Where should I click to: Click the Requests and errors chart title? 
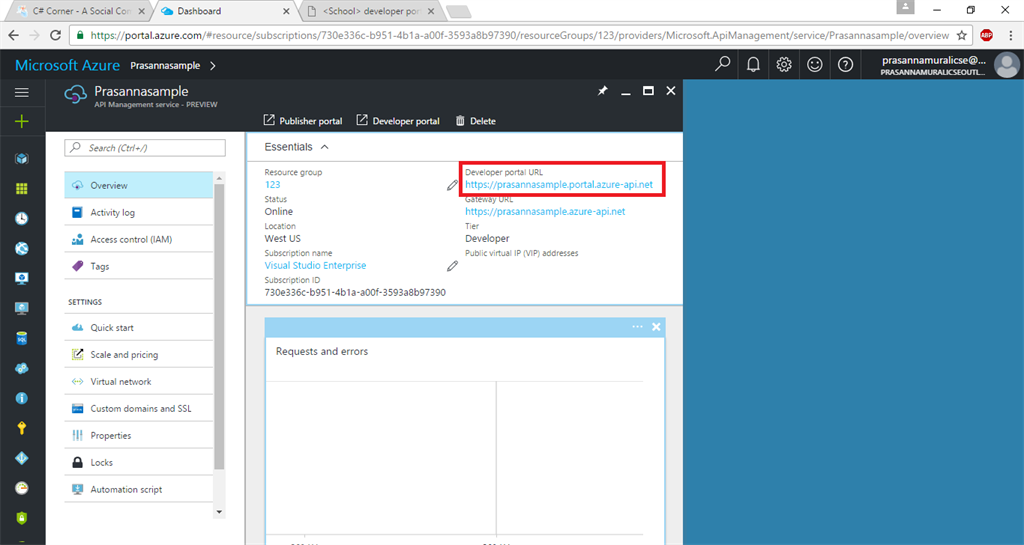(322, 351)
